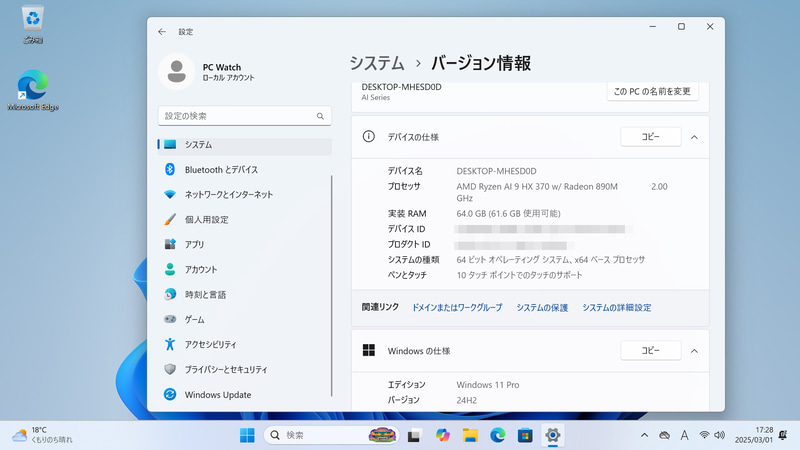Click the sidebar navigation scrollbar

point(332,286)
